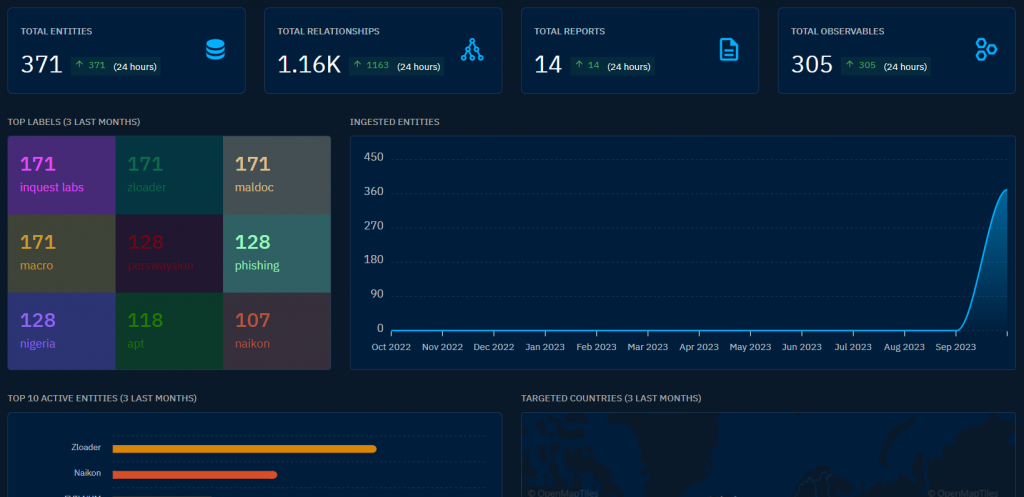Open the maldoc label tile
Viewport: 1024px width, 497px height.
click(x=277, y=175)
